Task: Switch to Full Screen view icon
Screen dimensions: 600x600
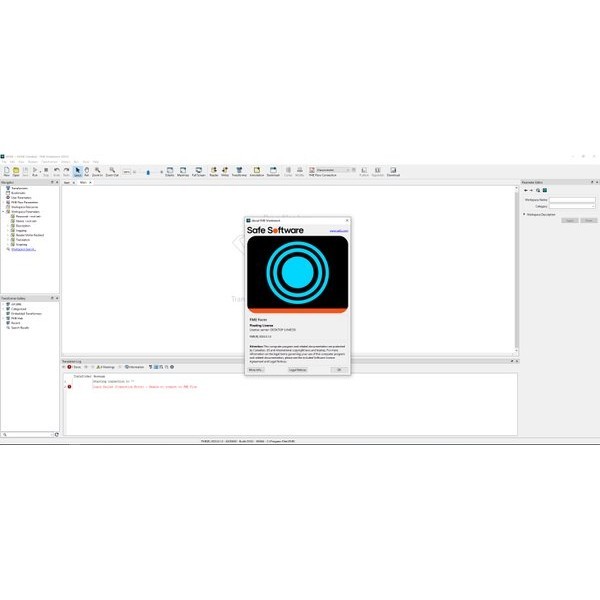Action: [x=199, y=171]
